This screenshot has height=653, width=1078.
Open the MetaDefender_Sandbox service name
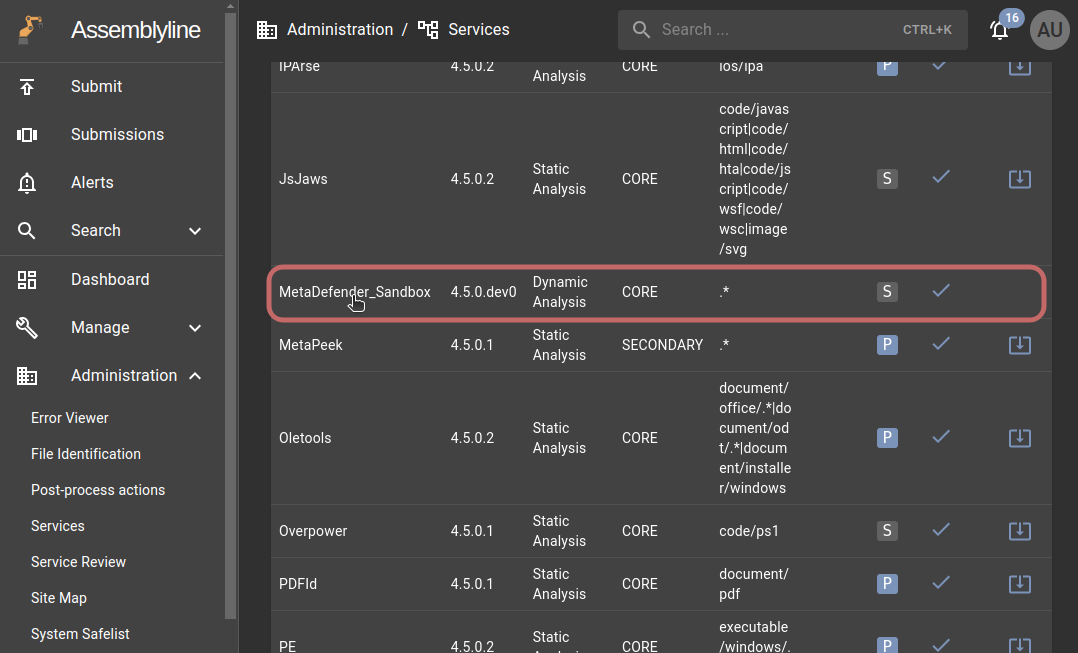click(x=355, y=292)
